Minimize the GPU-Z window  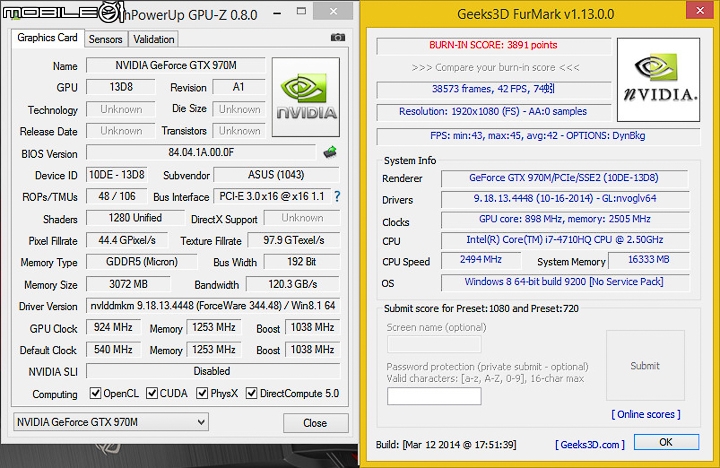point(277,12)
